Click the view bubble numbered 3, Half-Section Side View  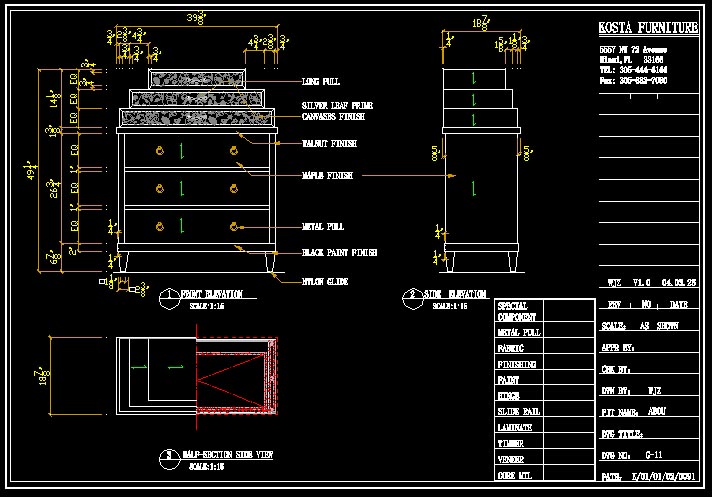point(169,459)
